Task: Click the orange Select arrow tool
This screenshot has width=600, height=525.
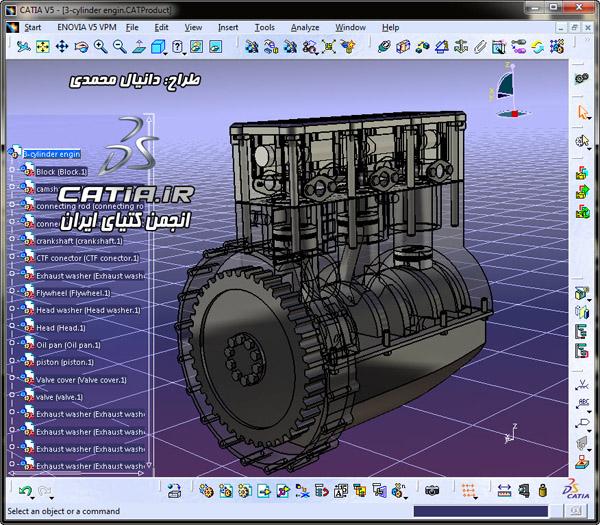Action: point(582,112)
